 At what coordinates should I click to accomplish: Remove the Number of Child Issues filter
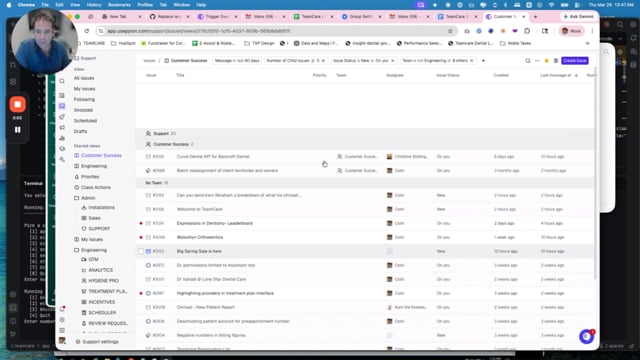click(323, 60)
